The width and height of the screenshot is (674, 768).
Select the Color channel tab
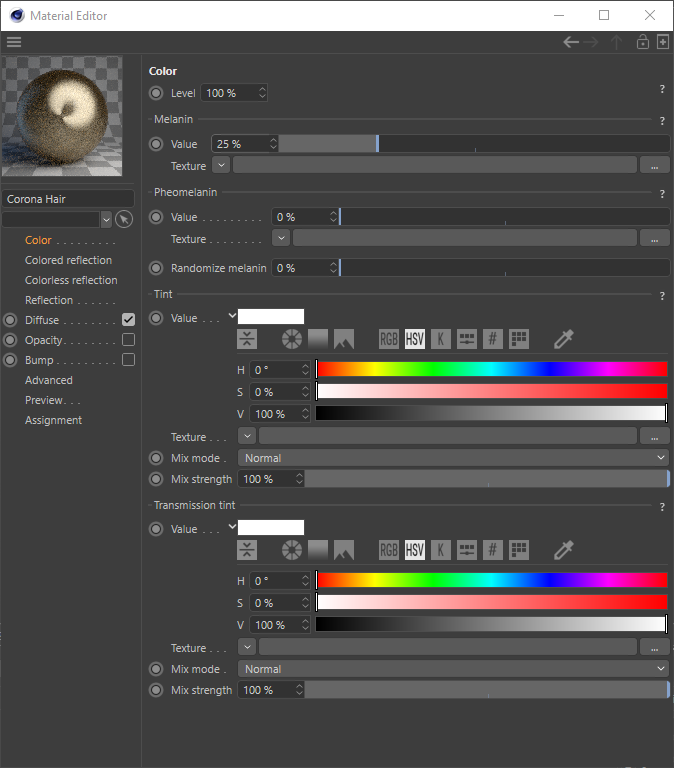38,240
